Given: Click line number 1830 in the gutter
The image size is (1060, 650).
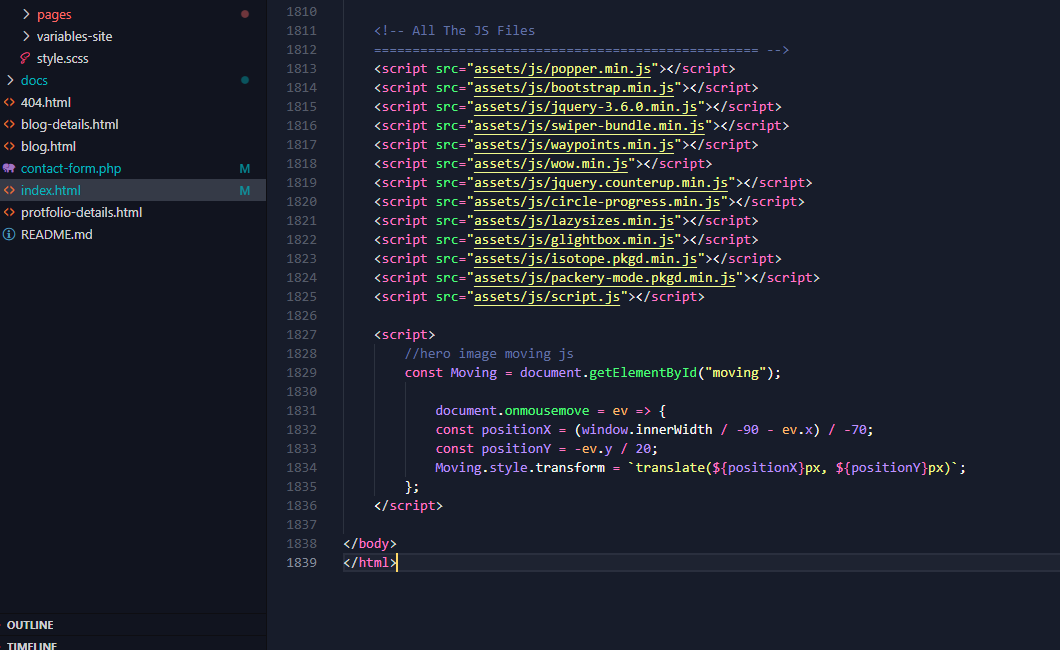Looking at the screenshot, I should [302, 391].
